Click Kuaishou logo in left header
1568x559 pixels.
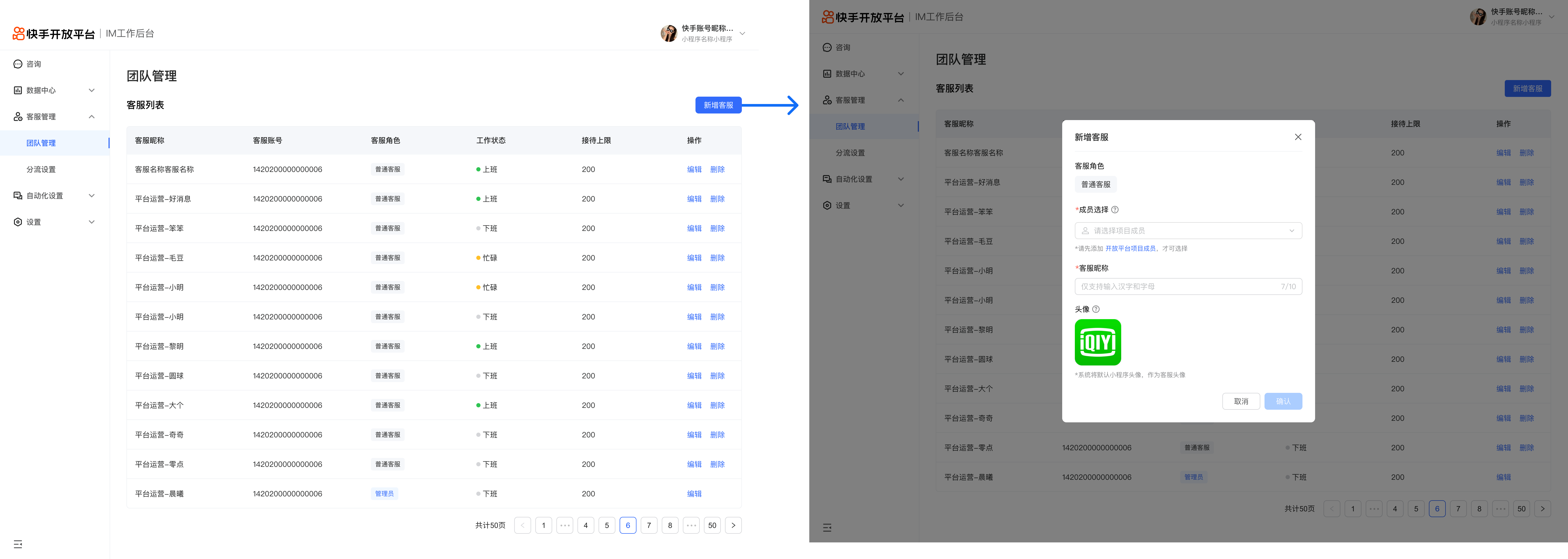[19, 33]
